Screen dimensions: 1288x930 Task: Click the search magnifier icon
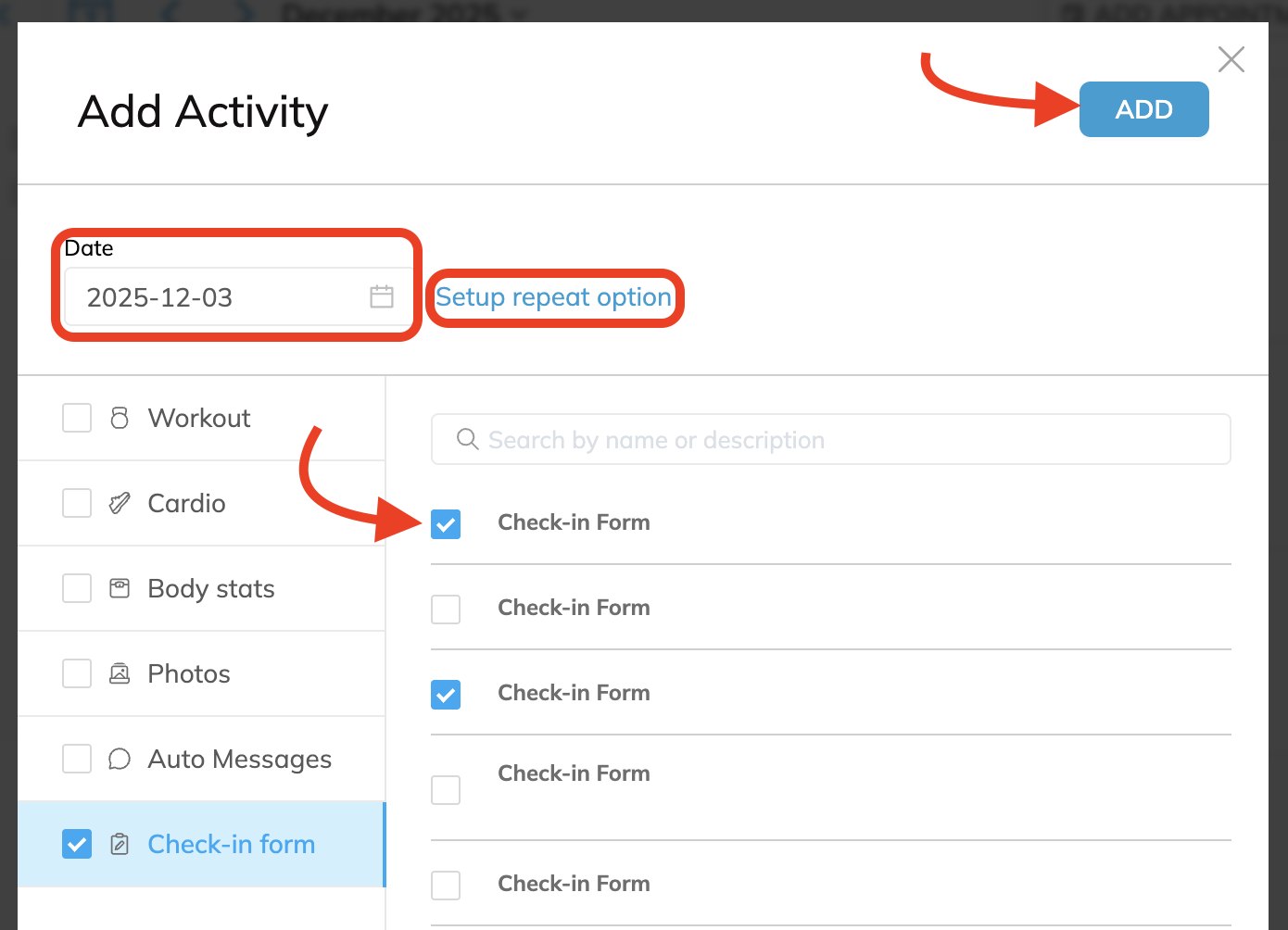click(468, 439)
